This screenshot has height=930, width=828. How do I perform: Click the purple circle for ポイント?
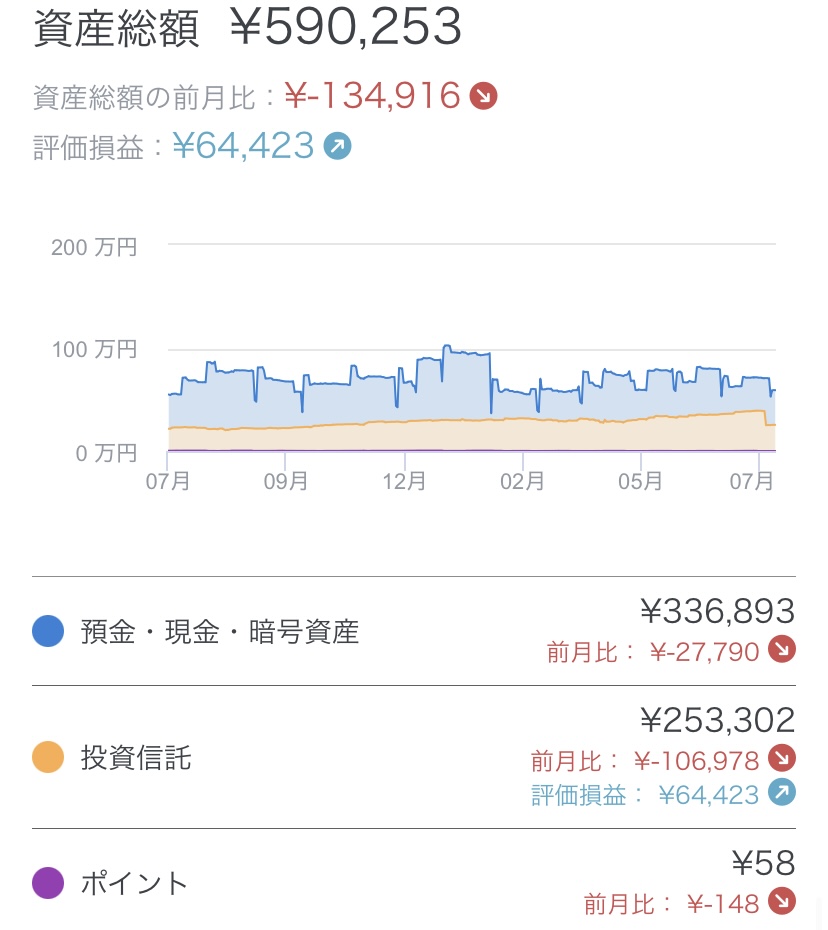coord(48,883)
